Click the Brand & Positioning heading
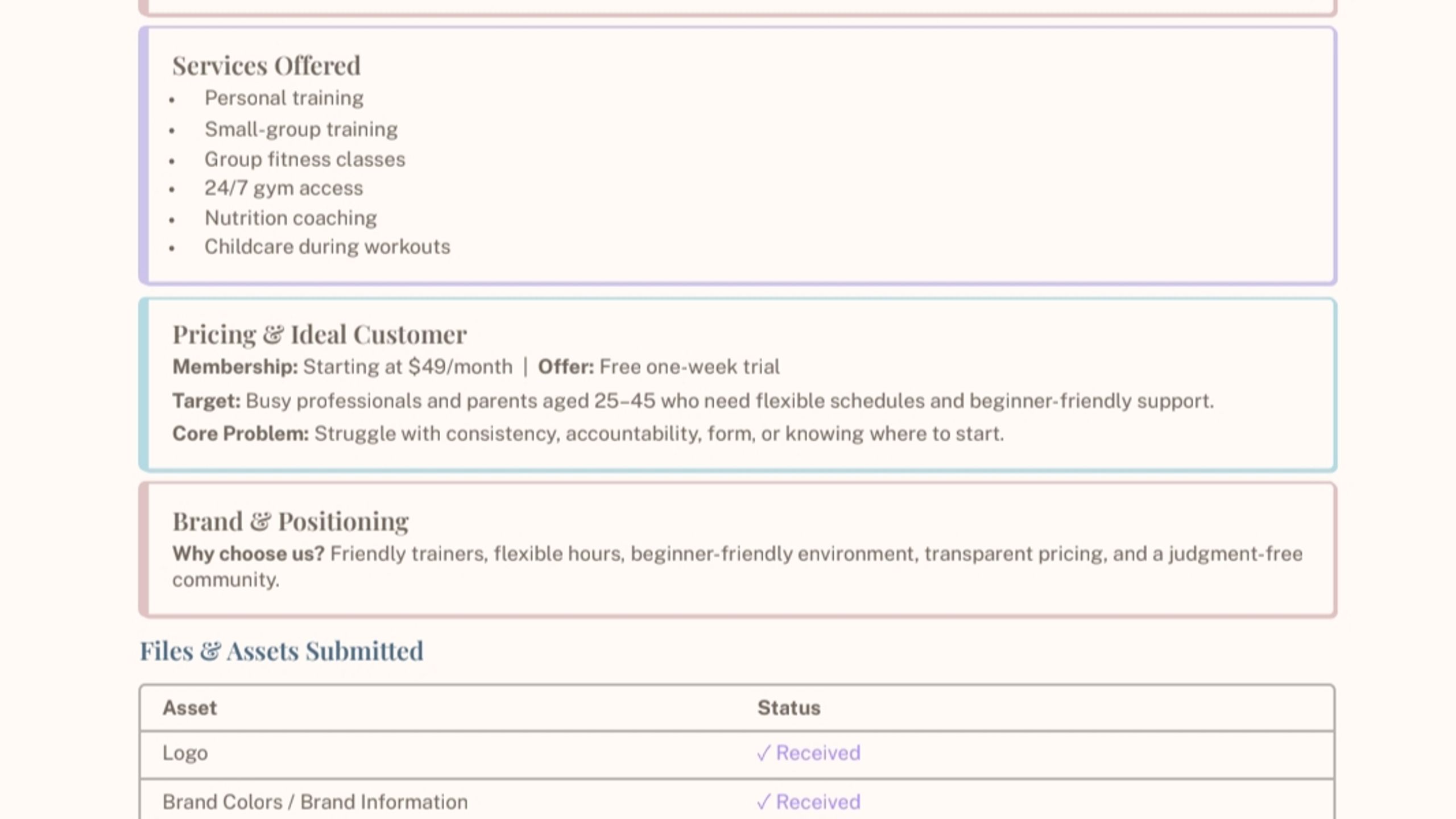 (291, 522)
